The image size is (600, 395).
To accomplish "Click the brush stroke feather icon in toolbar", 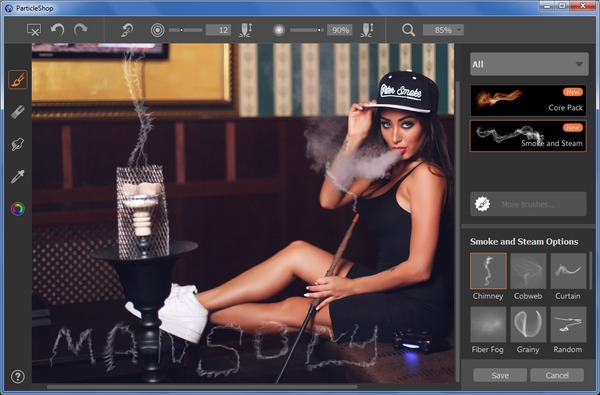I will (127, 30).
